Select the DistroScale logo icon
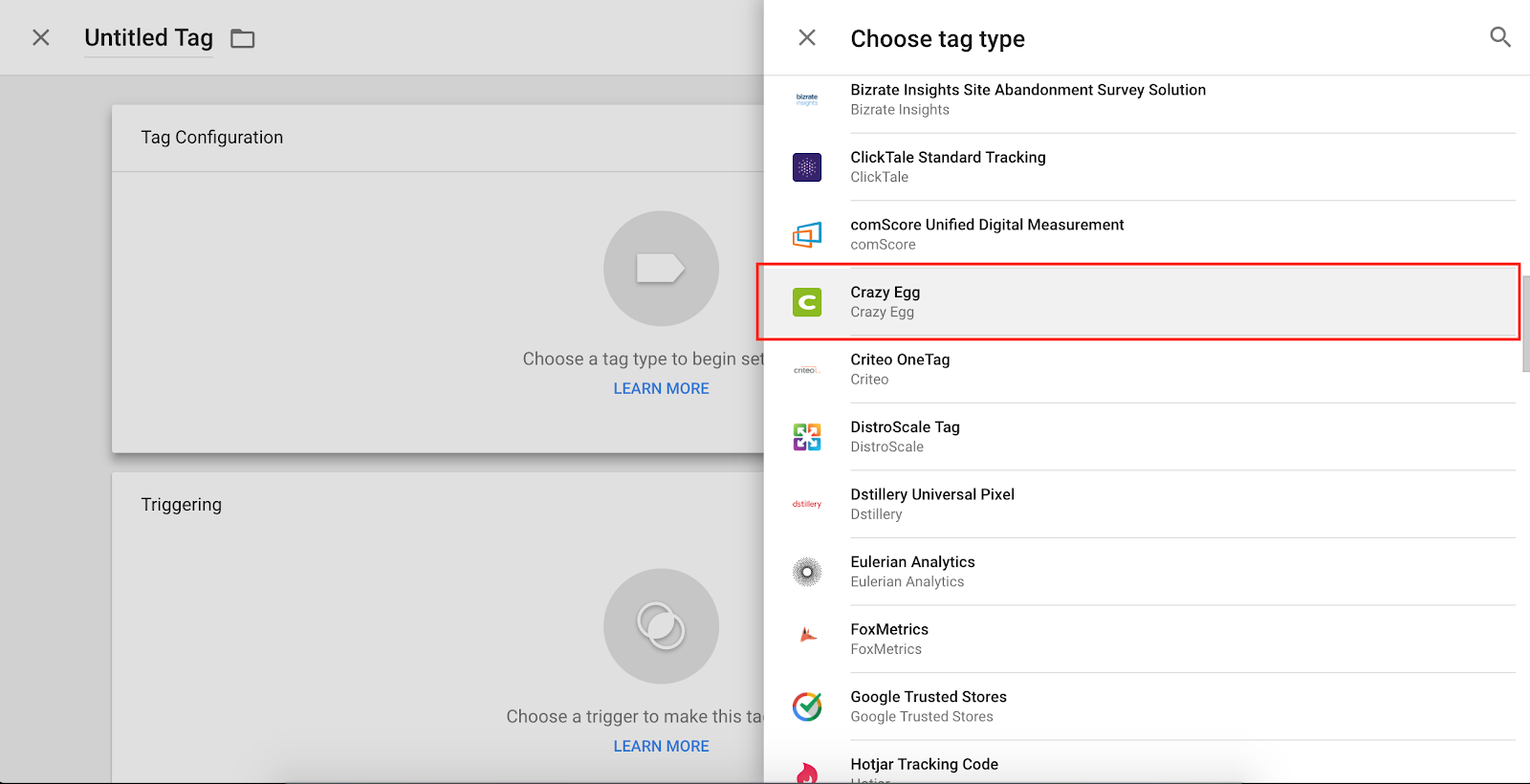The image size is (1530, 784). (807, 437)
